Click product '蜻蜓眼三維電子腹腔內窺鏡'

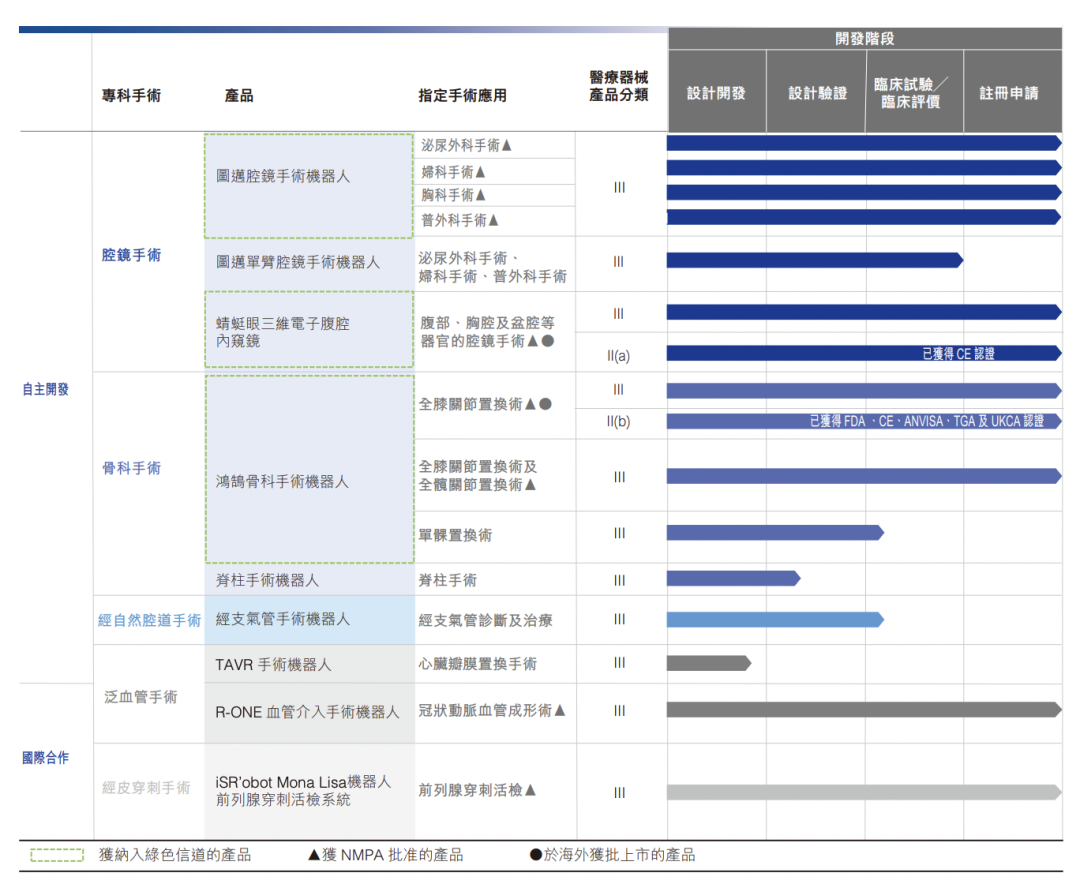[282, 332]
